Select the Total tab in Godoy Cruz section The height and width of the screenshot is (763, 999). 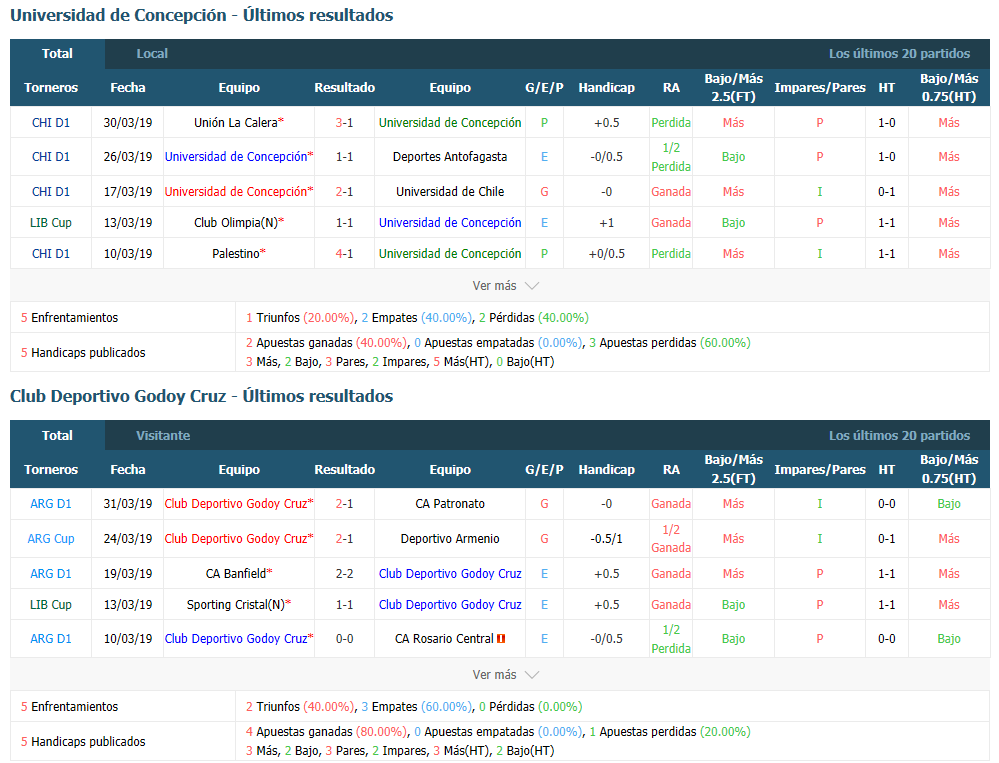click(x=57, y=436)
